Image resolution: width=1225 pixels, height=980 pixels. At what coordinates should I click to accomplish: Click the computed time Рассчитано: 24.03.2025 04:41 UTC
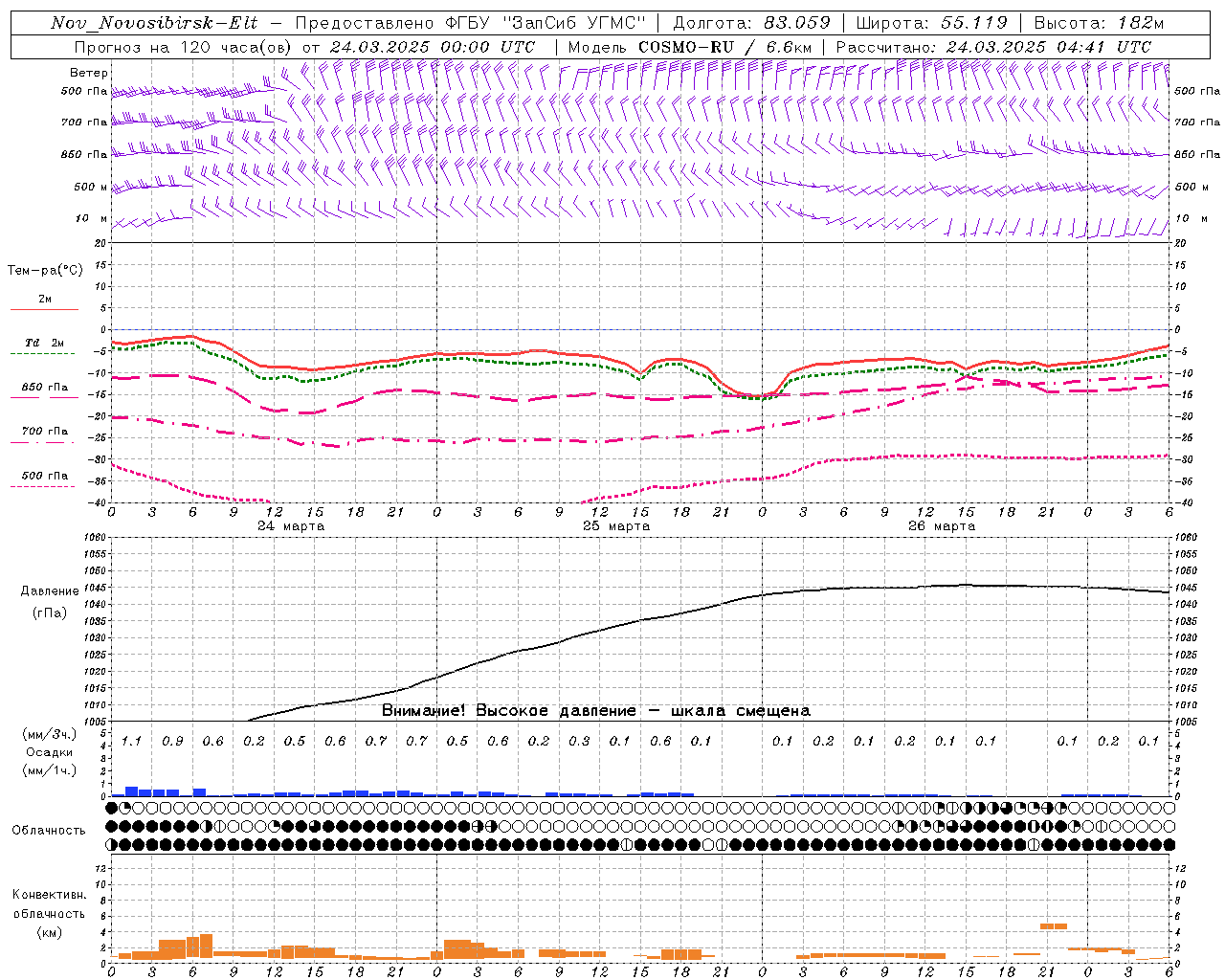tap(993, 47)
